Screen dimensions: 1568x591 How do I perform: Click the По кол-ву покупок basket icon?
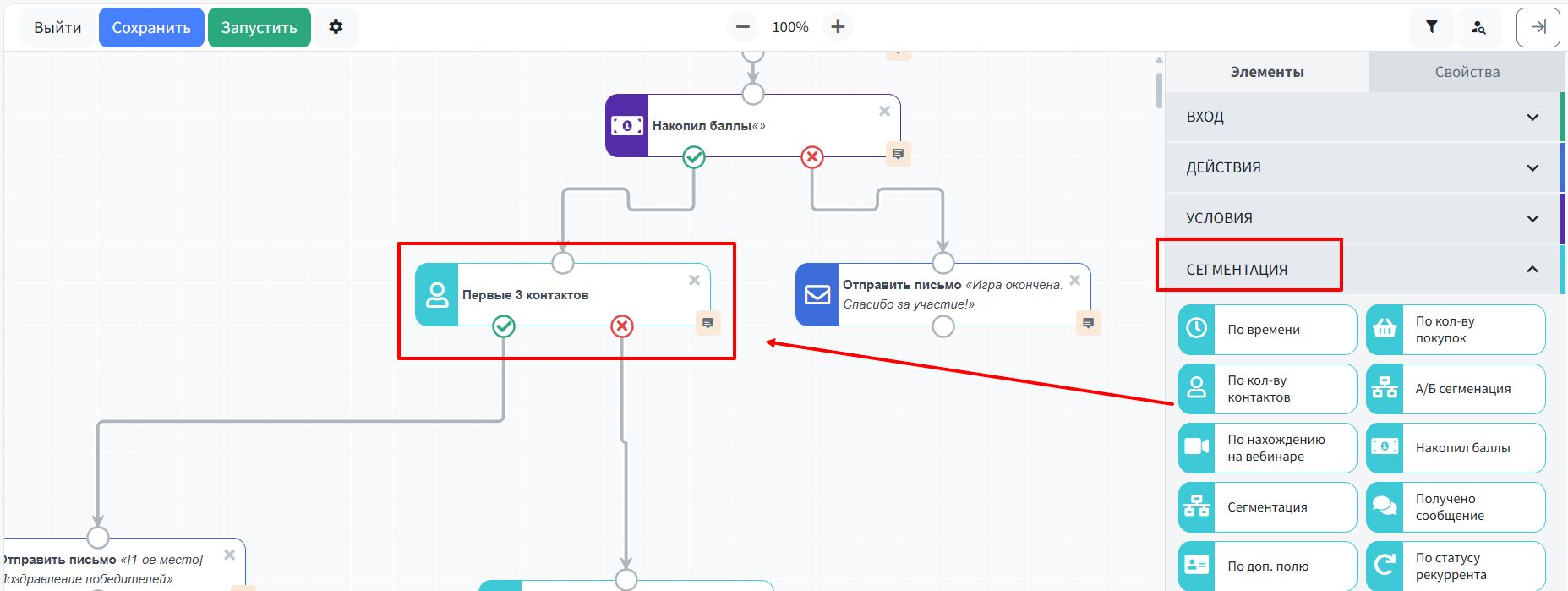(x=1385, y=330)
